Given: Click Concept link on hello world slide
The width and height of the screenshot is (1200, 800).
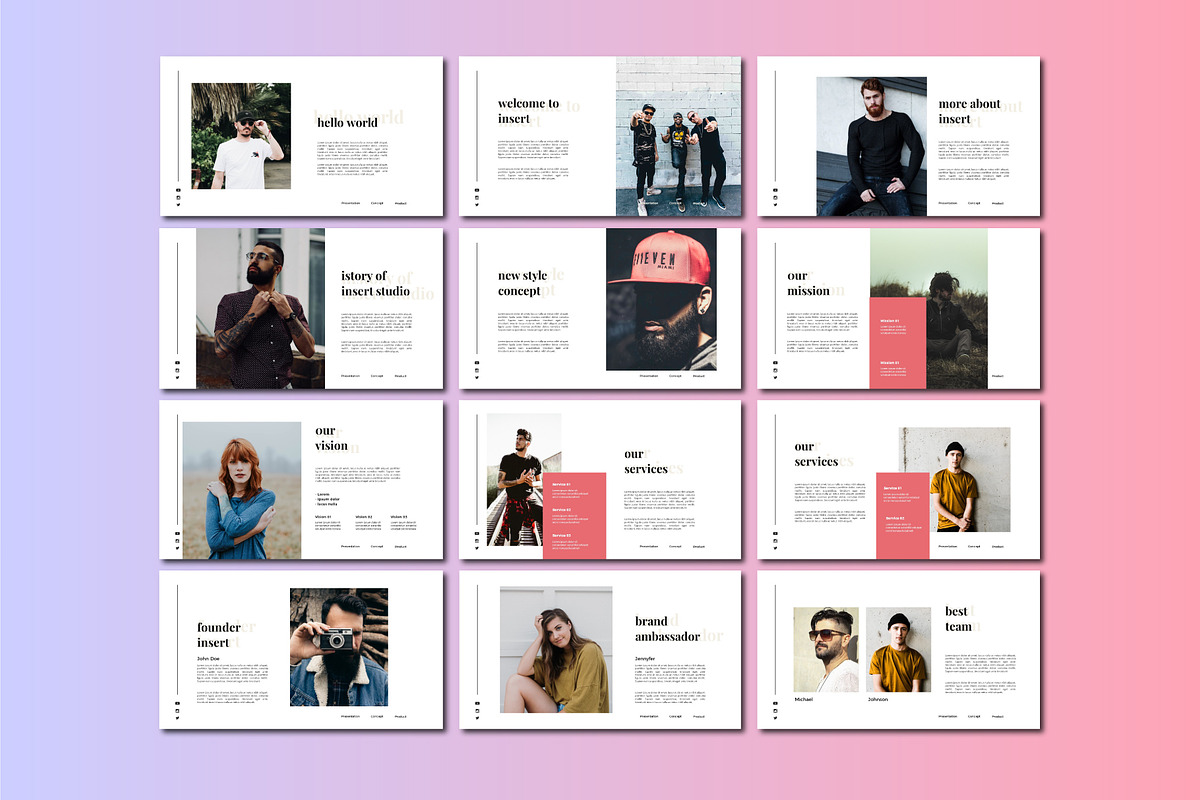Looking at the screenshot, I should [x=377, y=203].
